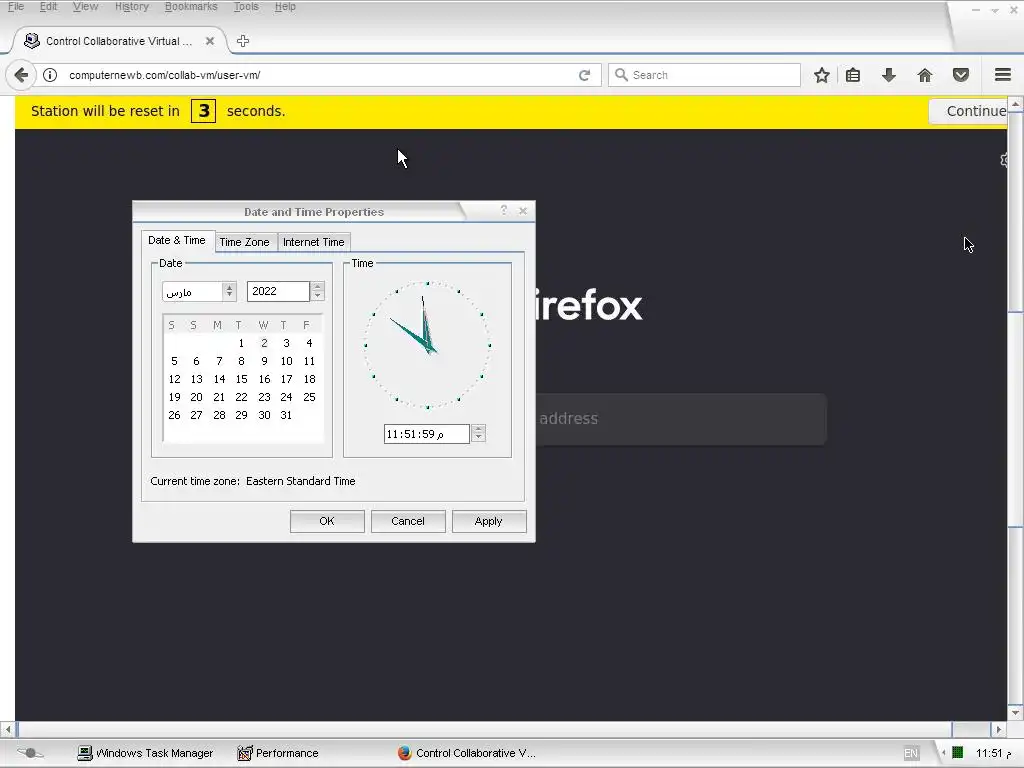
Task: Click the EN language indicator in tray
Action: pyautogui.click(x=911, y=754)
